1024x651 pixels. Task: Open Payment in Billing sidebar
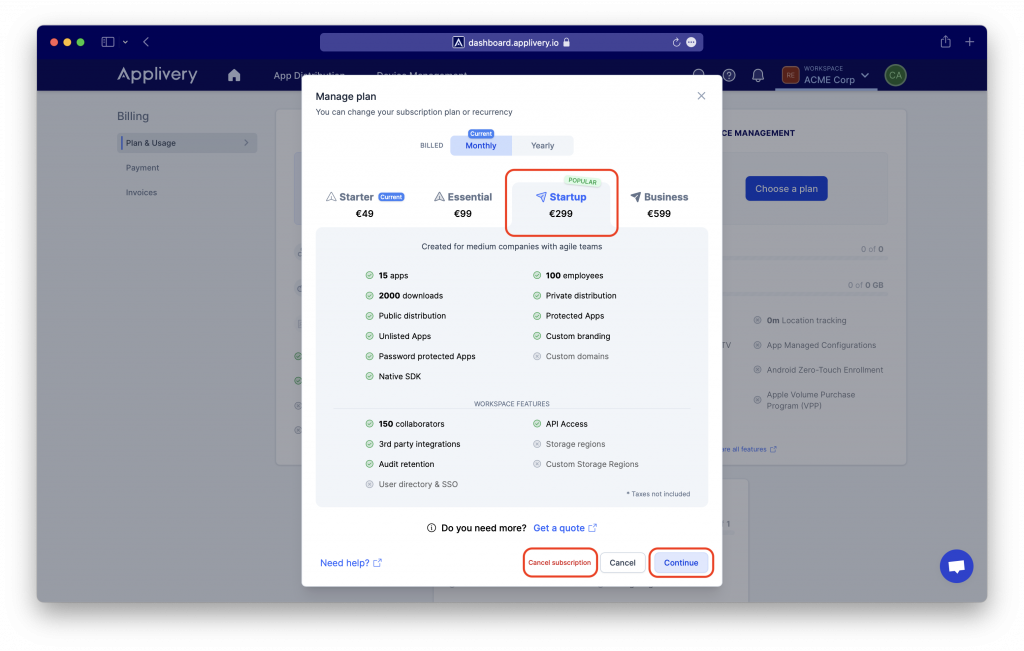point(142,168)
